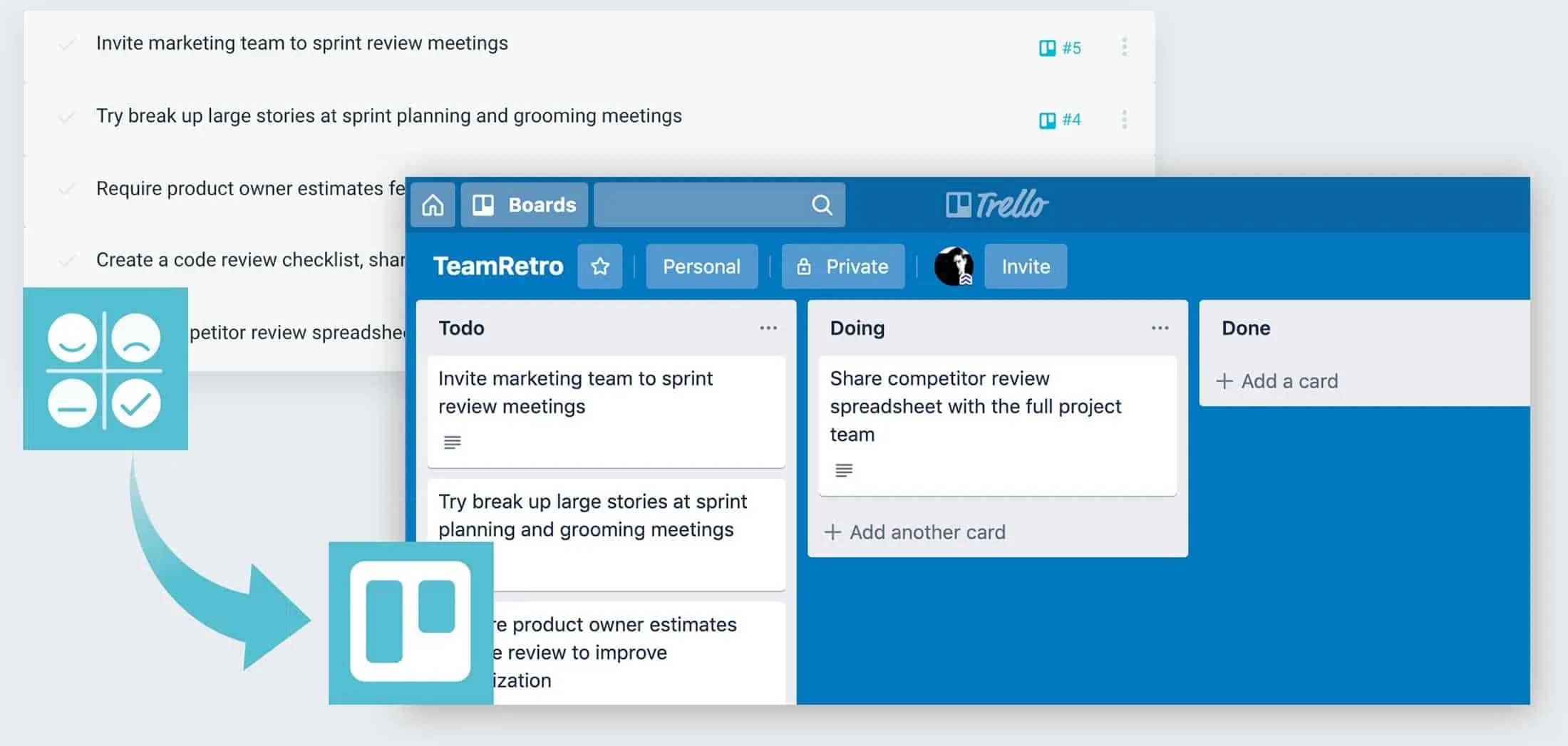Open the Invite marketing team card
Viewport: 1568px width, 746px height.
coord(606,412)
